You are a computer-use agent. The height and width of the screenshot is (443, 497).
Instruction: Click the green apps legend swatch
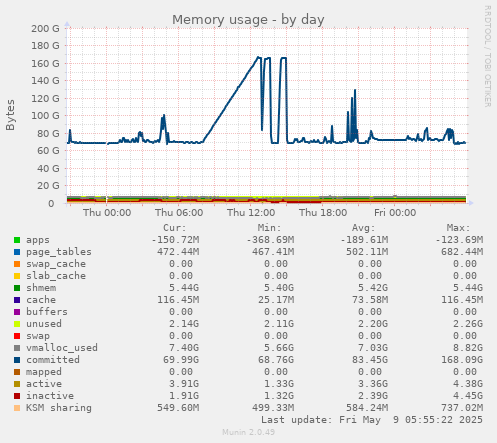(17, 240)
